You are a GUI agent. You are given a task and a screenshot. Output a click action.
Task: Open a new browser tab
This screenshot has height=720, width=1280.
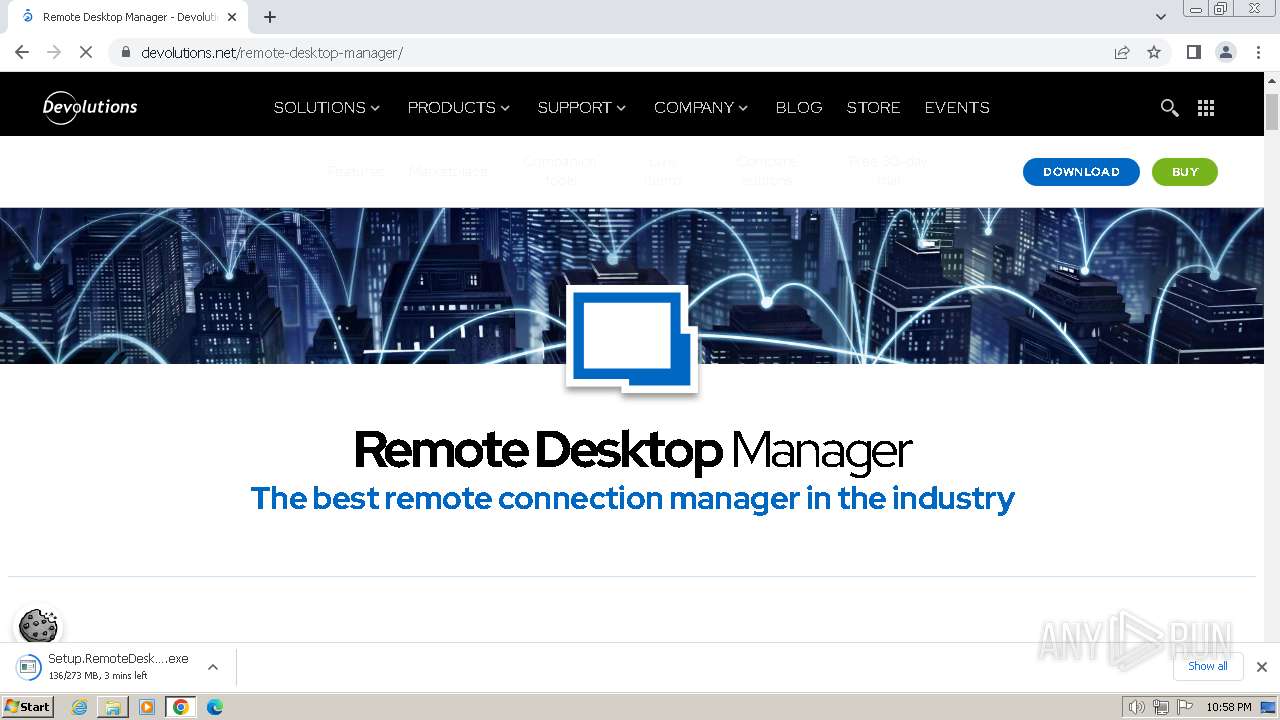(x=270, y=17)
